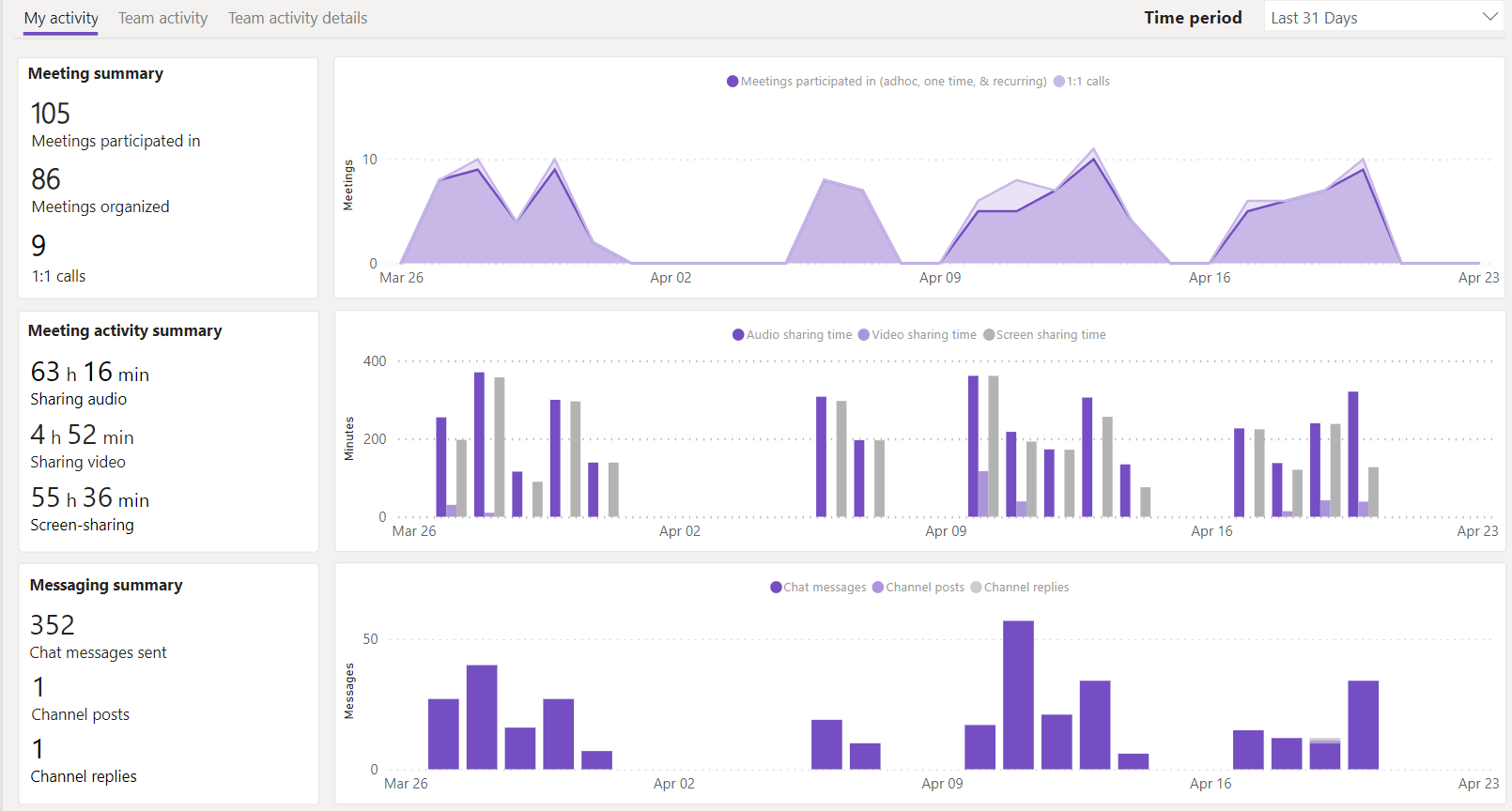Select the 105 Meetings participated in value
Screen dimensions: 1512x811
point(51,114)
